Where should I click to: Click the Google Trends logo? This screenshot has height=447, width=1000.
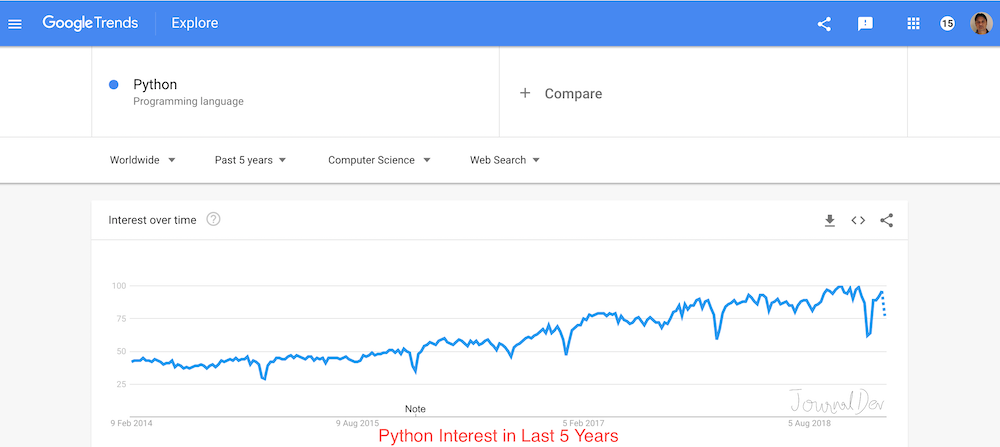90,23
